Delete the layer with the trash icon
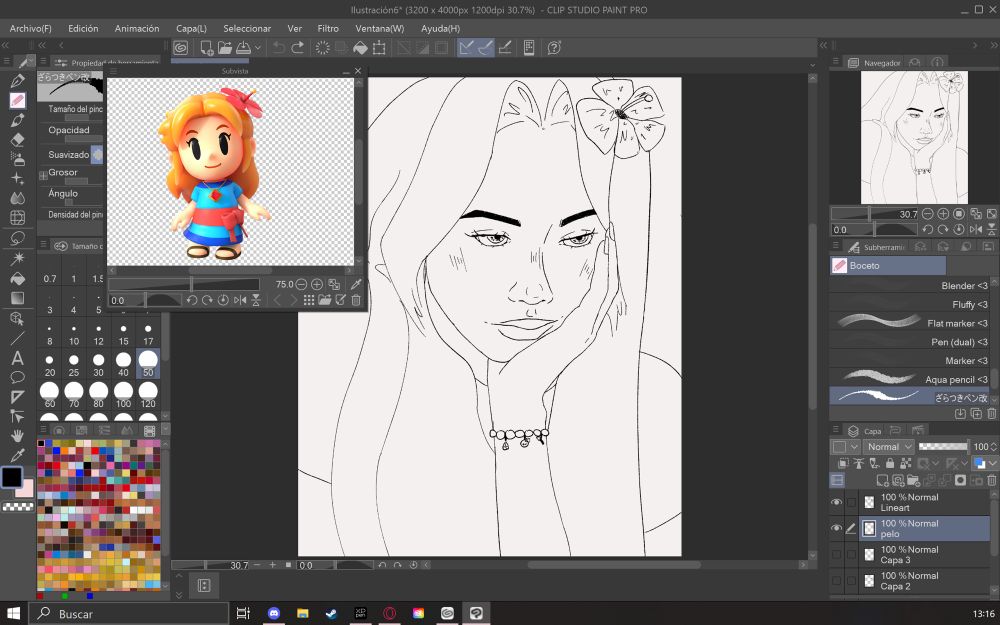Viewport: 1000px width, 625px height. click(x=992, y=480)
